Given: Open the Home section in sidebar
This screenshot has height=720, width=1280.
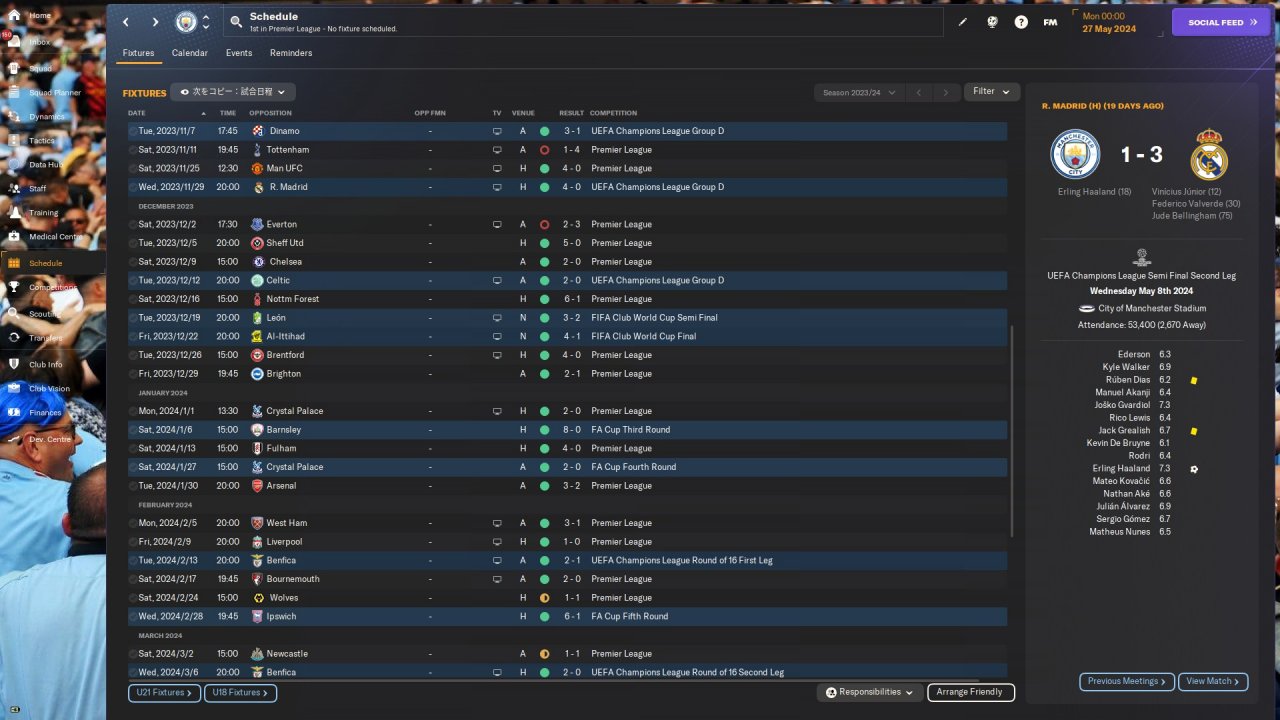Looking at the screenshot, I should (40, 16).
